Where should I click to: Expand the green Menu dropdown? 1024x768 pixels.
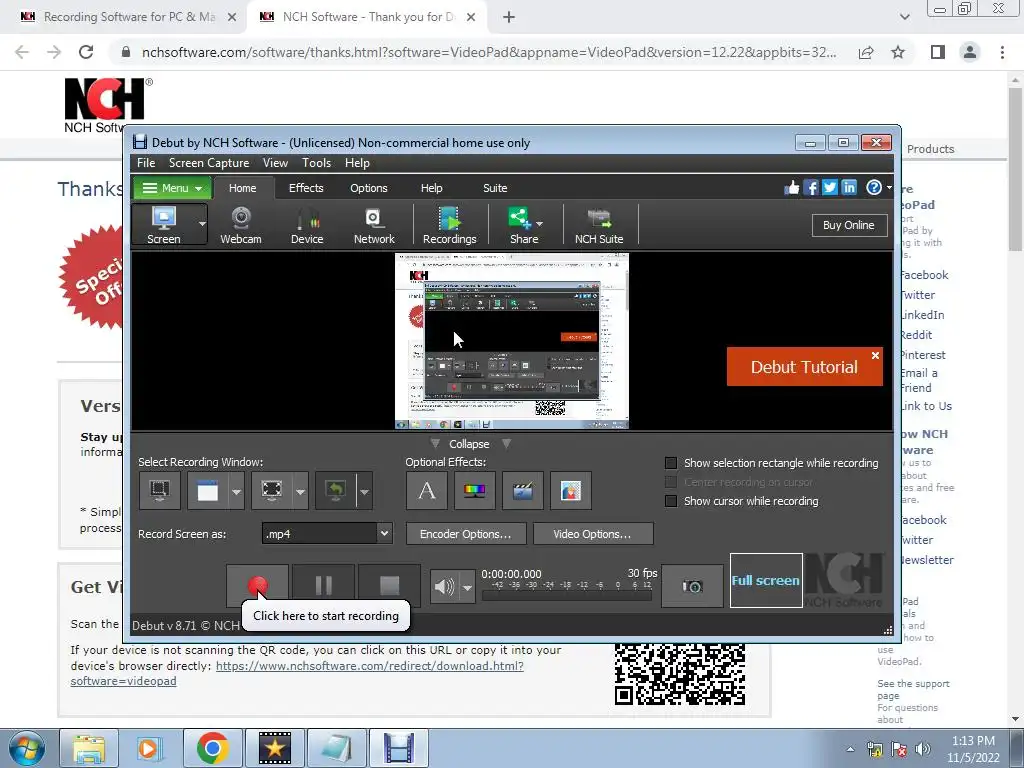pyautogui.click(x=172, y=188)
